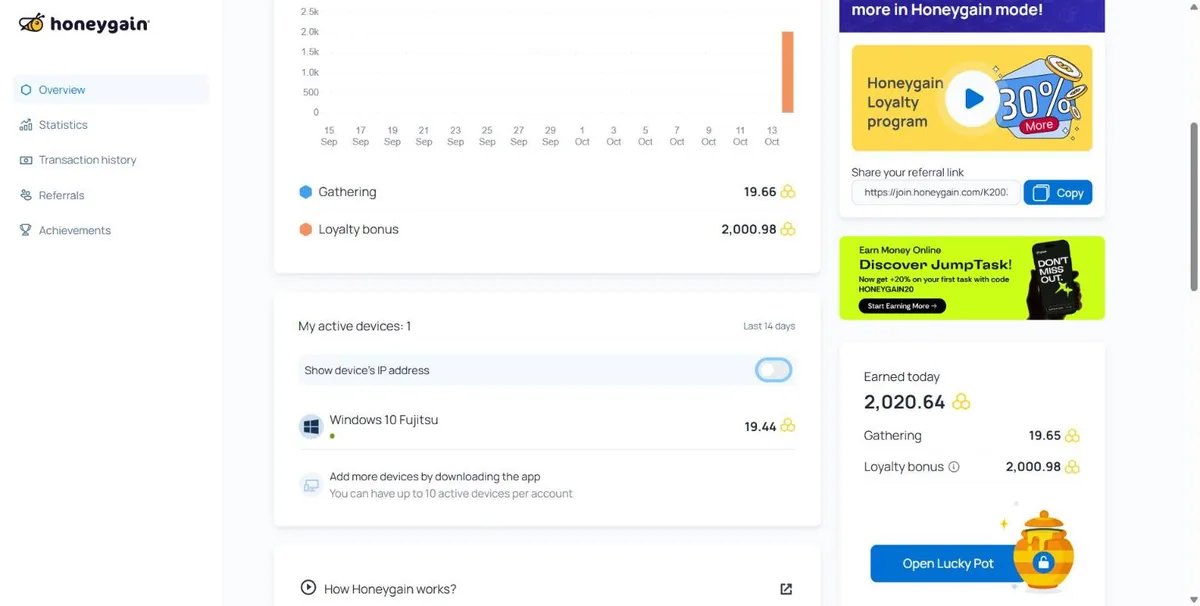Select the Windows 10 Fujitsu device icon
Screen dimensions: 1200x606
pos(311,427)
